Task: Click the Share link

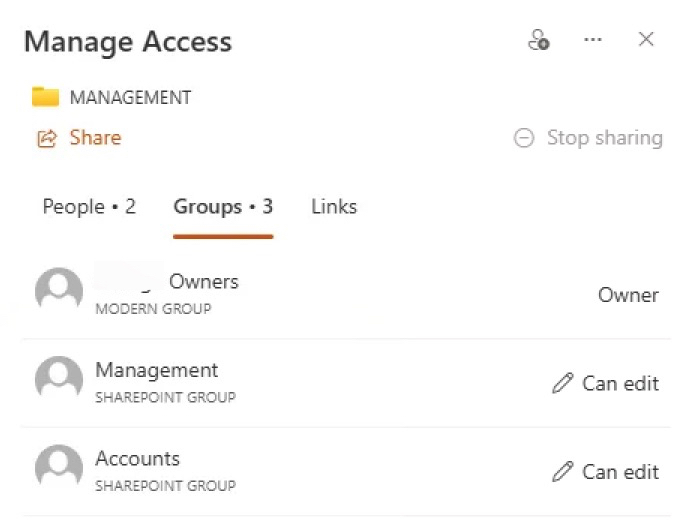Action: click(x=95, y=138)
